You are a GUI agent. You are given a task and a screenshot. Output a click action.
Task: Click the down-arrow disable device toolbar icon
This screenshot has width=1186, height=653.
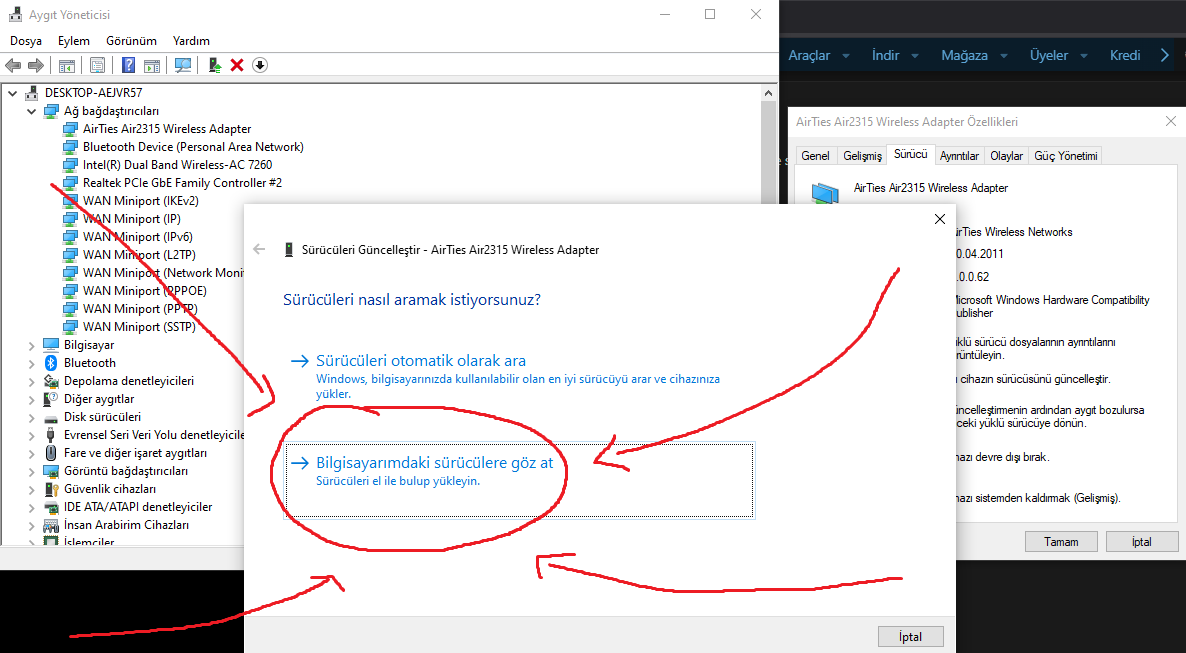259,66
